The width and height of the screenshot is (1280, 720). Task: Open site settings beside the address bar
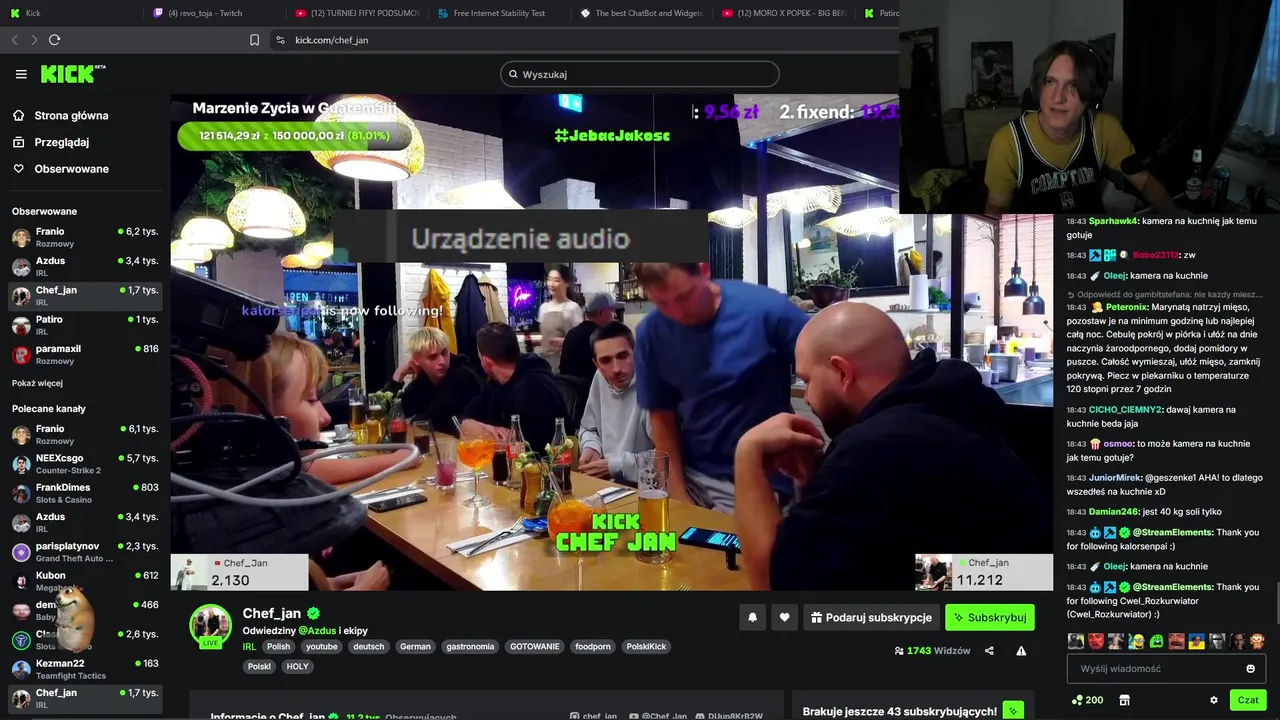pyautogui.click(x=280, y=40)
